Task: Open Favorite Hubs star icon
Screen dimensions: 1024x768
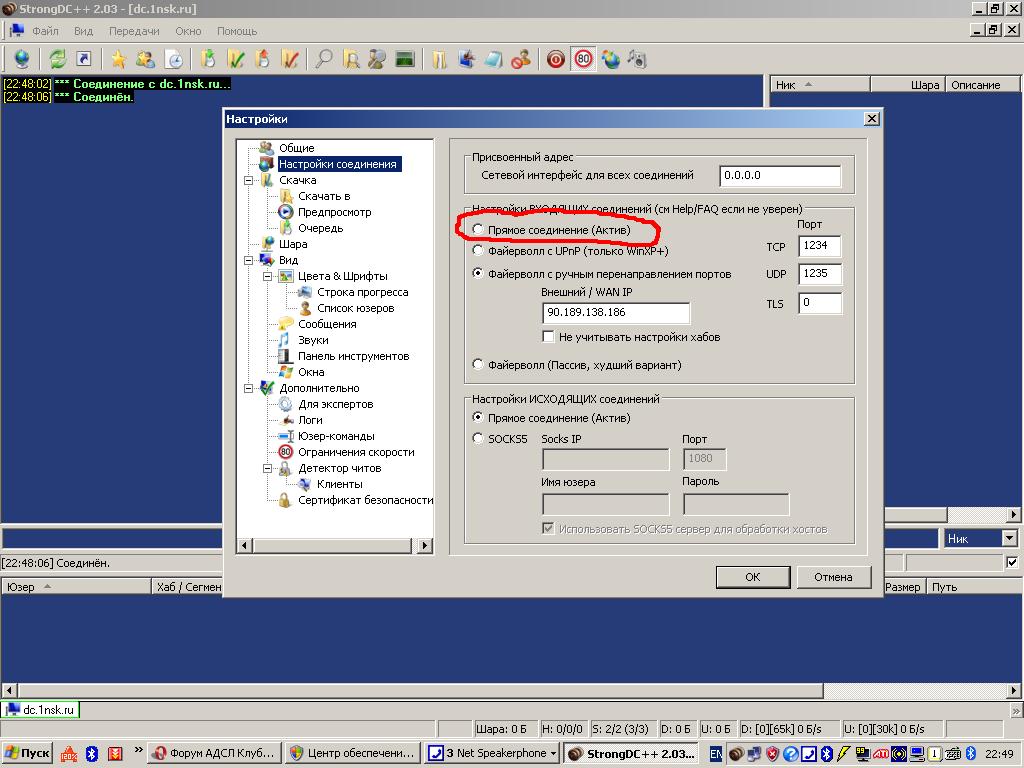Action: click(x=118, y=59)
